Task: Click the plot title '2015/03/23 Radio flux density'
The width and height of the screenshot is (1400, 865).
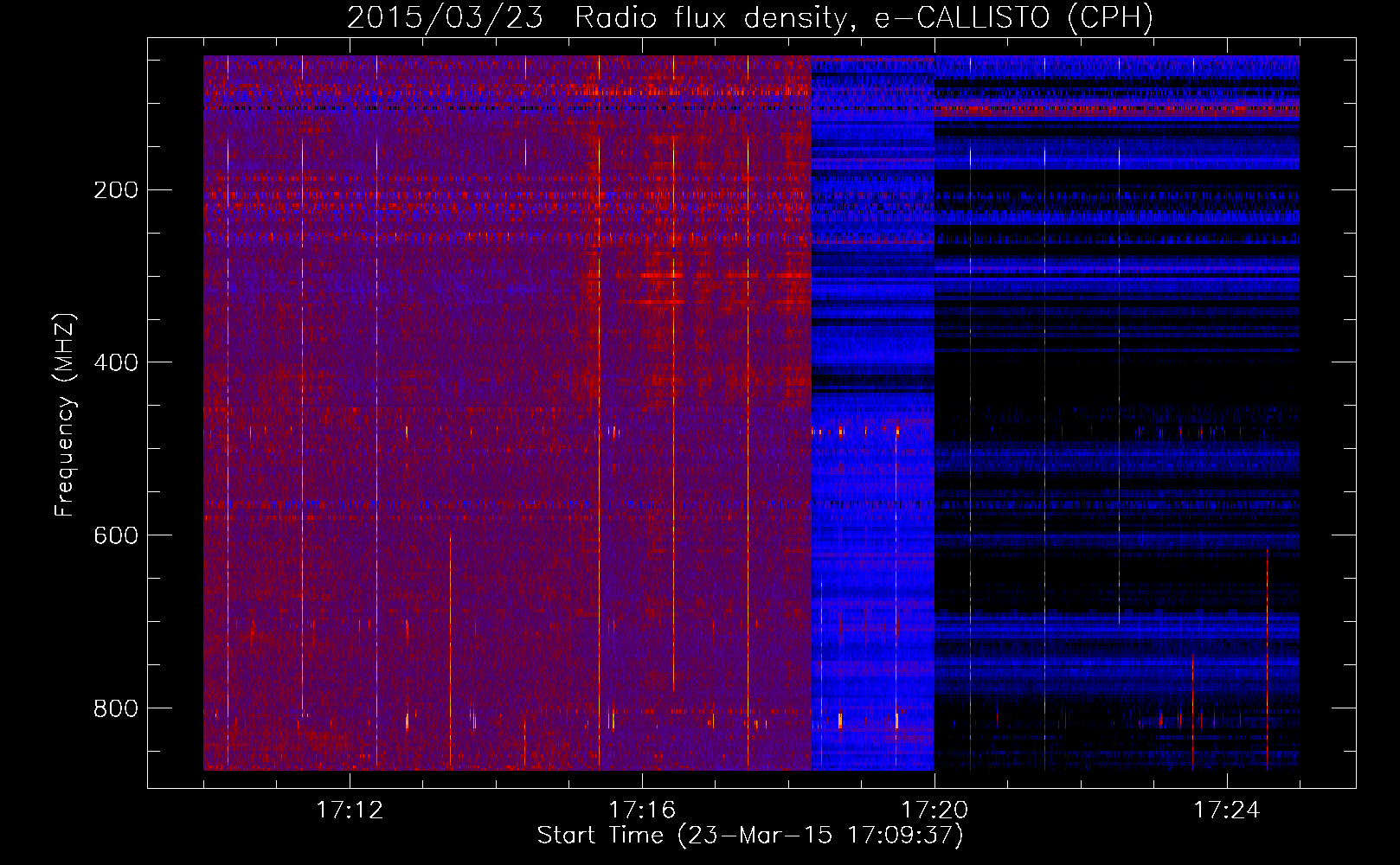Action: tap(750, 18)
